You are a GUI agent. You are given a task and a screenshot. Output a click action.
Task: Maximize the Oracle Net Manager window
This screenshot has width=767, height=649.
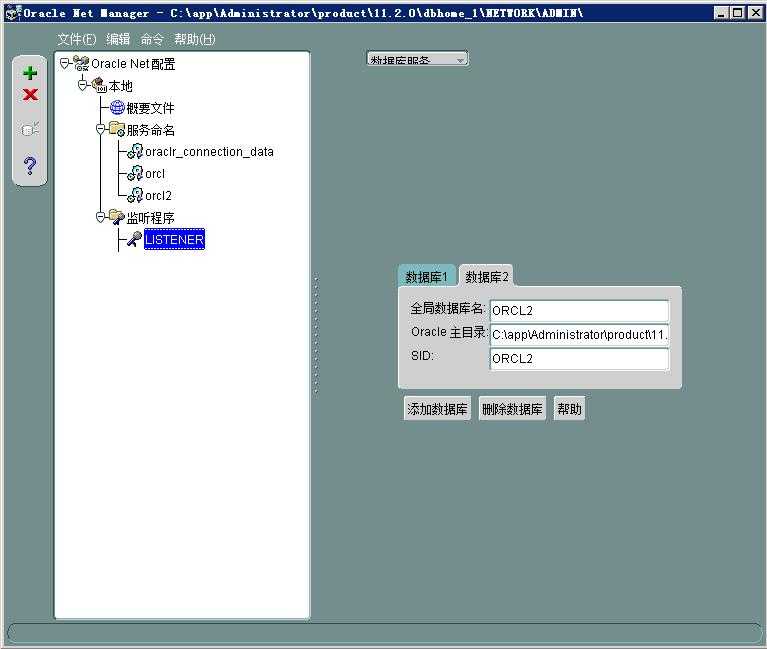[738, 13]
